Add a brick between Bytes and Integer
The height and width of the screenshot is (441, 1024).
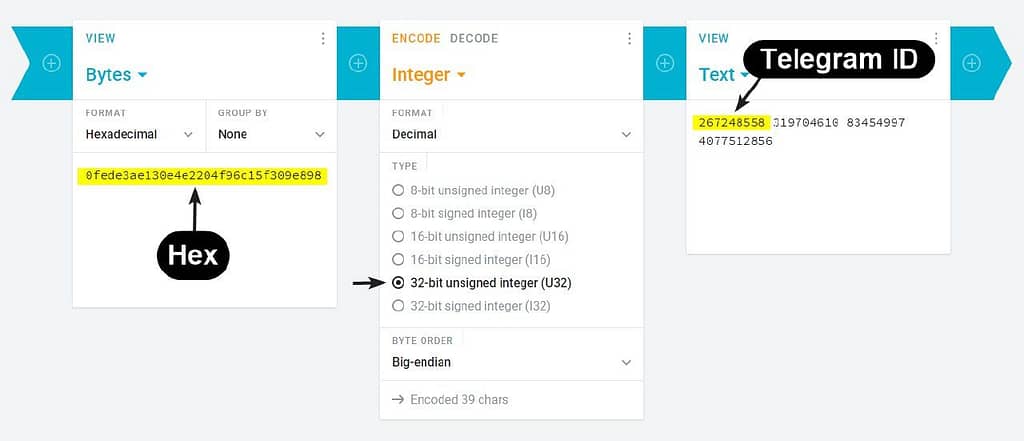358,63
